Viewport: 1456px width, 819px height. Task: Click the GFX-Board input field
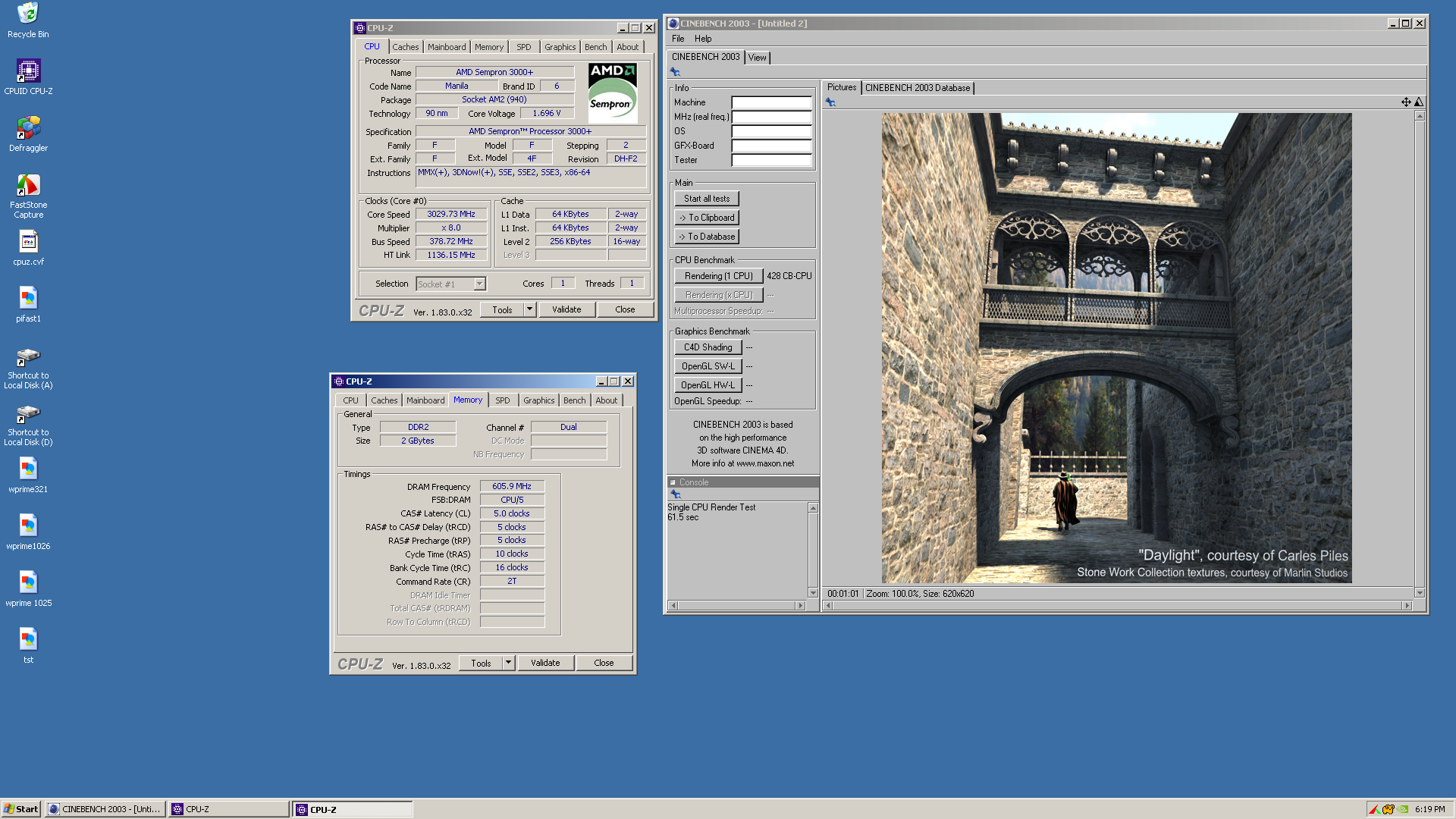pos(771,146)
